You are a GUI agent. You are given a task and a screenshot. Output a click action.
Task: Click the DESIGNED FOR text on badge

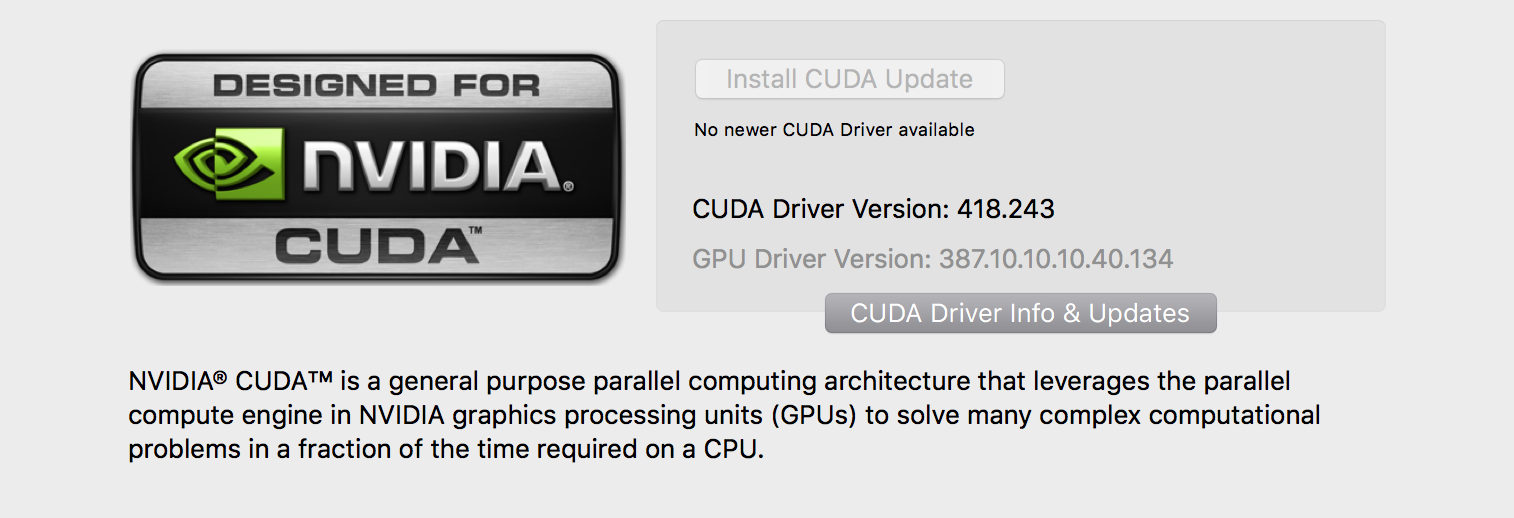tap(376, 85)
